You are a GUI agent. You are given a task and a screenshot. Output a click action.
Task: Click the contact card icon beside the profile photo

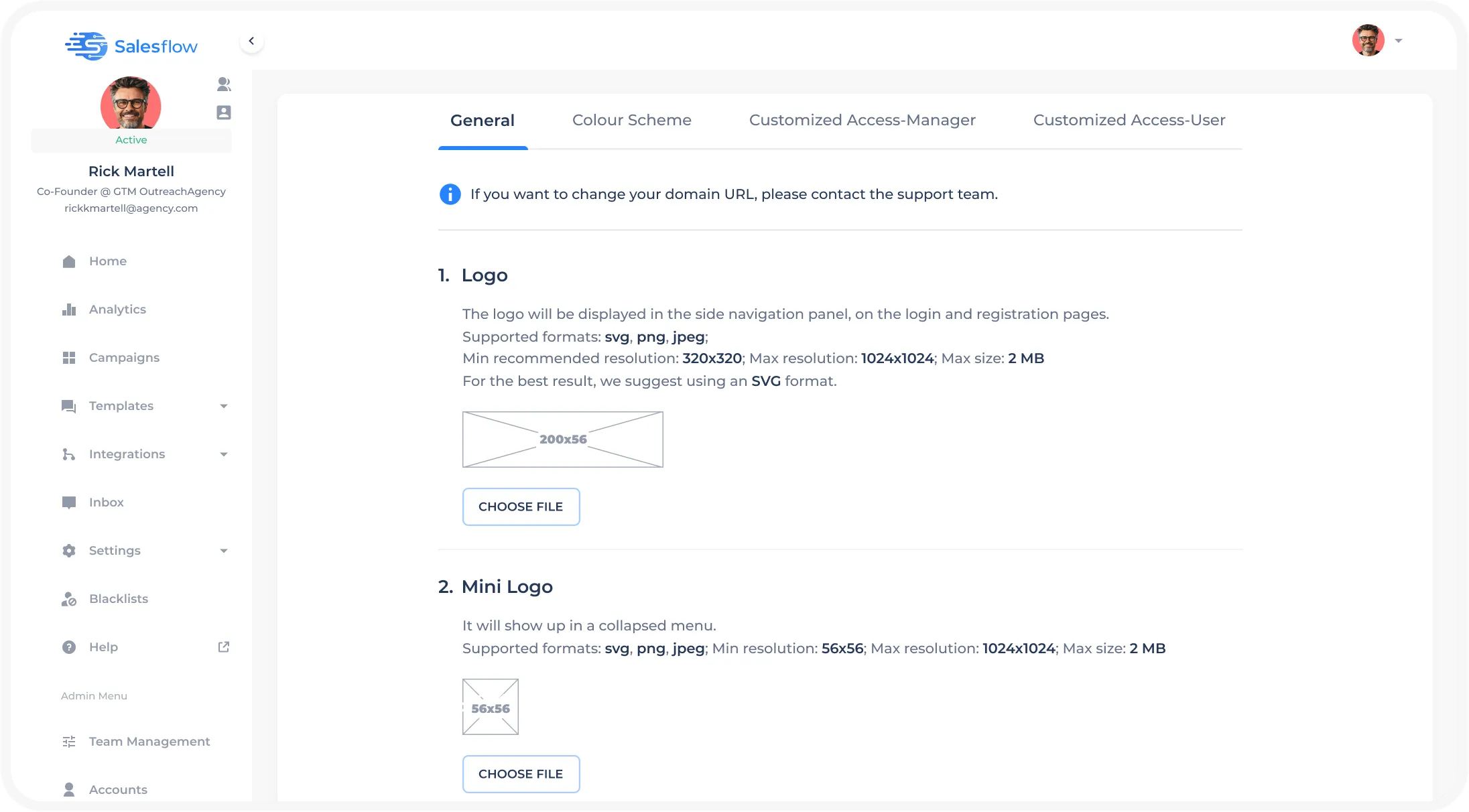point(224,113)
